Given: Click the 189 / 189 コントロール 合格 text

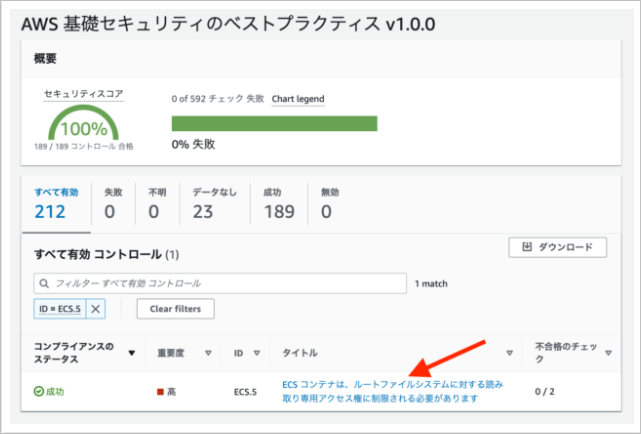Looking at the screenshot, I should coord(83,146).
